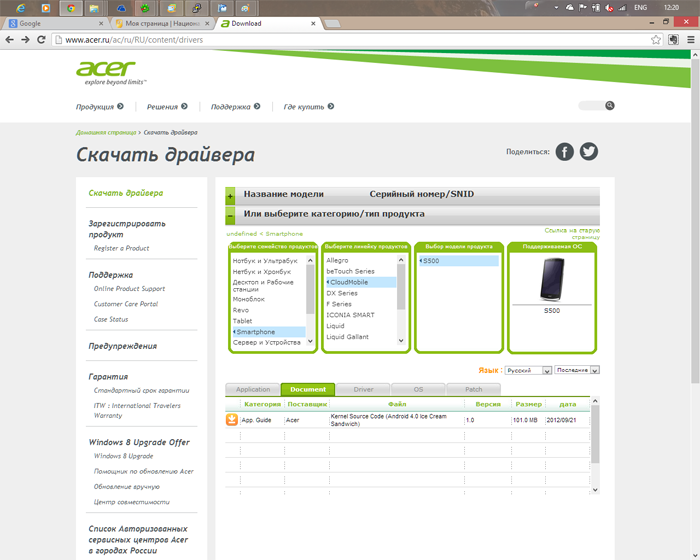The image size is (700, 560).
Task: Open the Предупреждения sidebar link
Action: point(123,346)
